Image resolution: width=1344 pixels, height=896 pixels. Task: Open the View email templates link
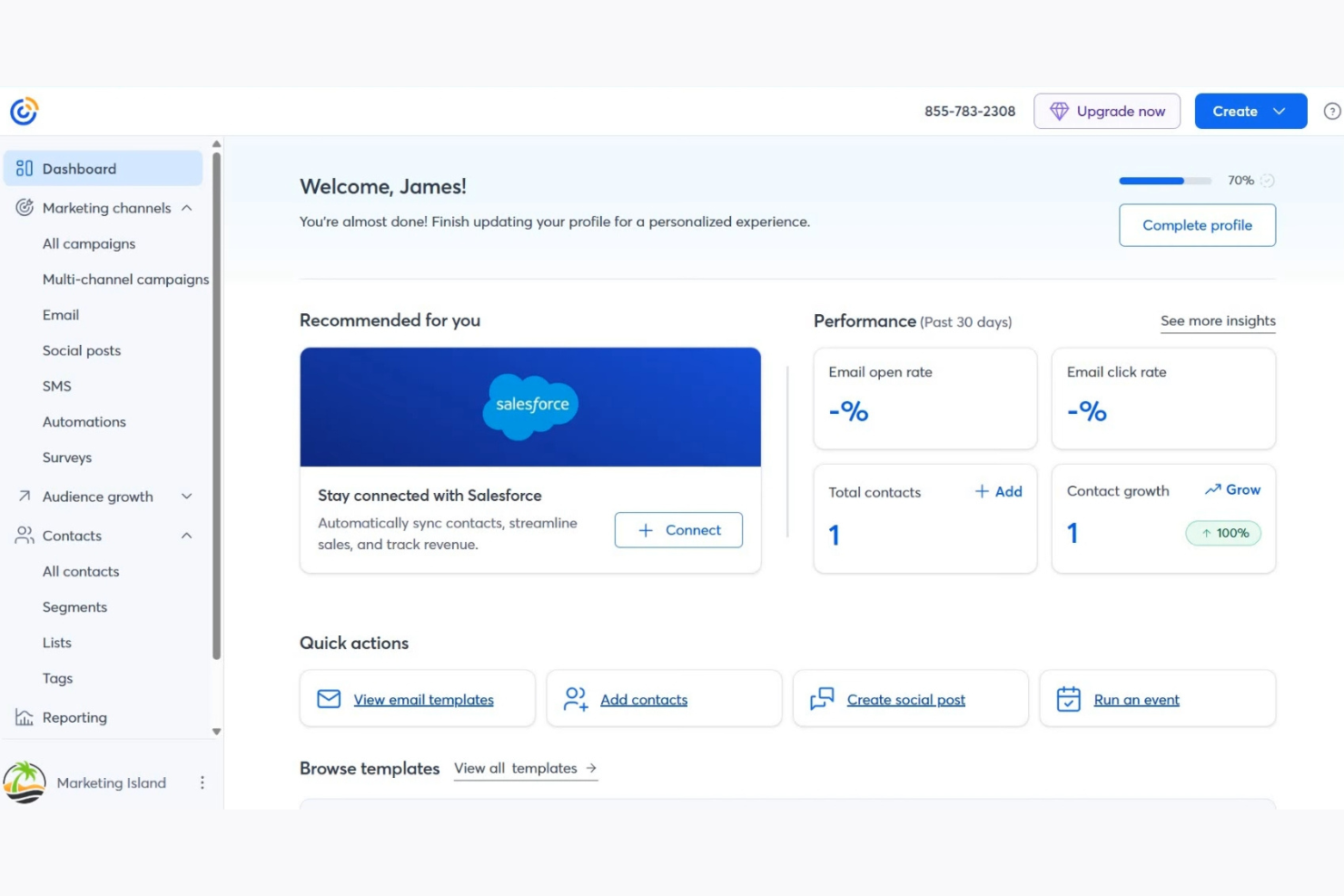(x=423, y=699)
